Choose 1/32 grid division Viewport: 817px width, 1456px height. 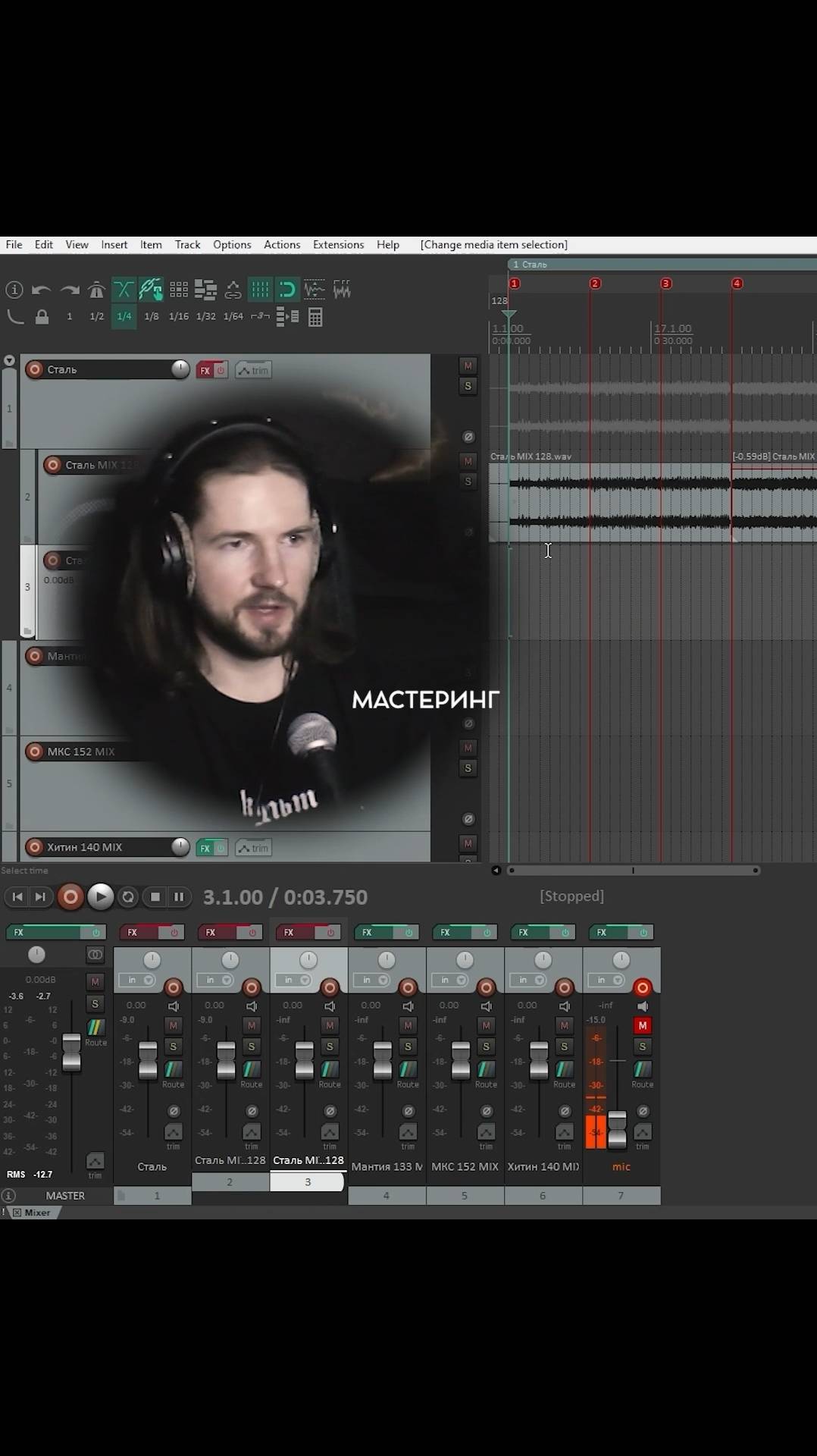point(206,317)
